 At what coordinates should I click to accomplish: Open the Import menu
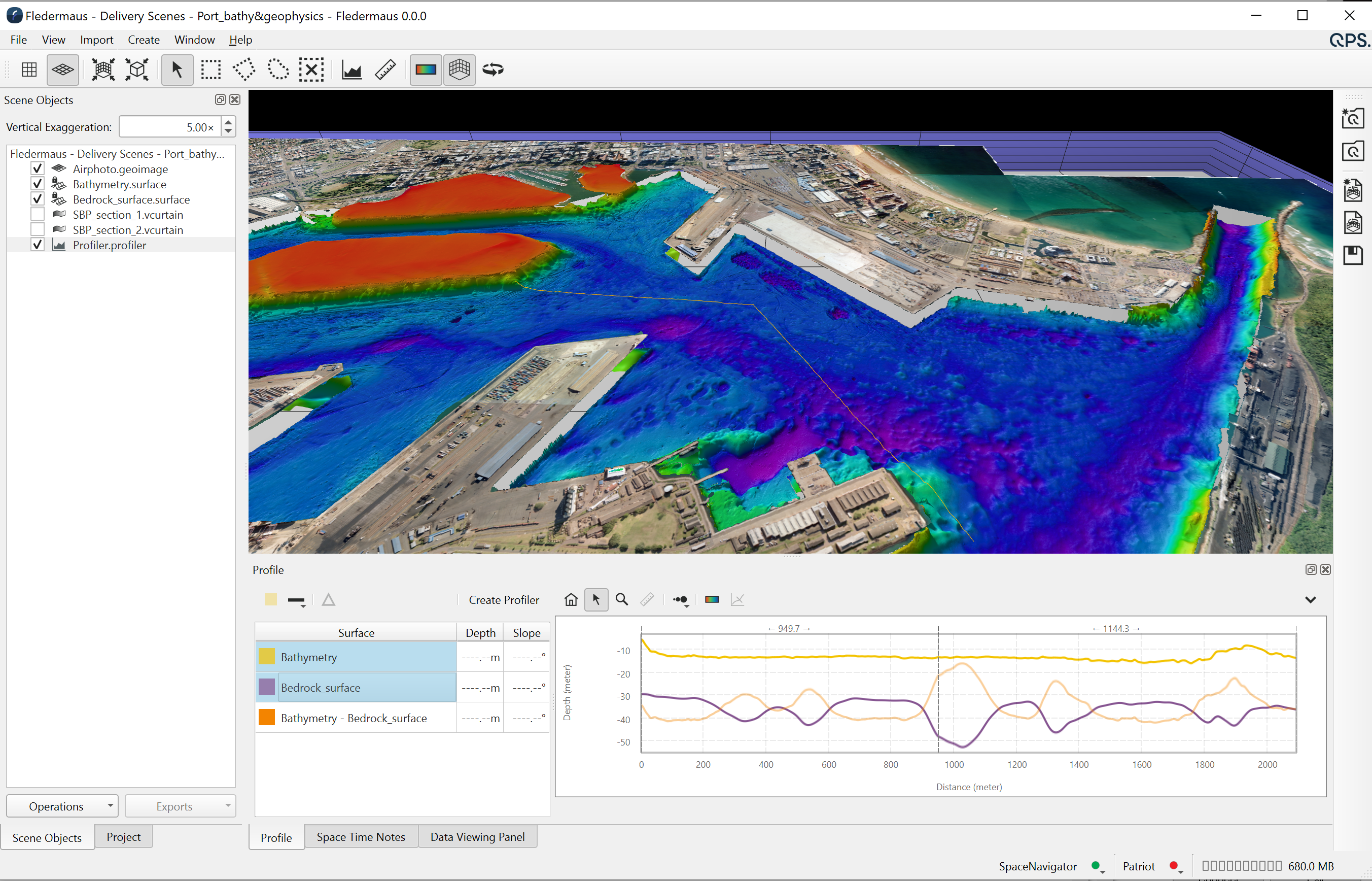click(96, 40)
